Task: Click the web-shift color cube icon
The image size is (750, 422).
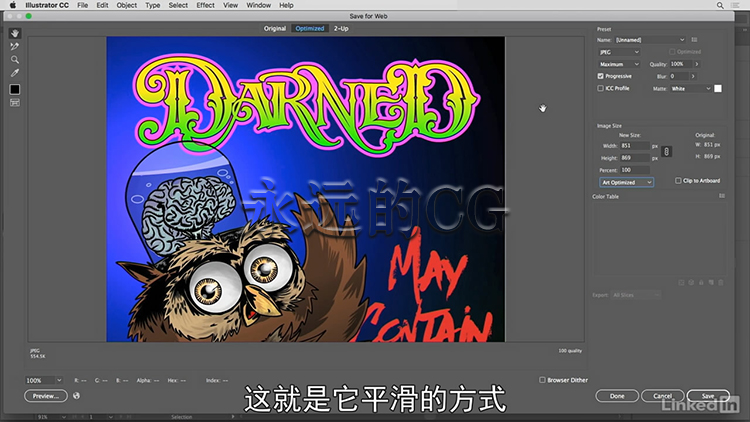Action: [691, 283]
